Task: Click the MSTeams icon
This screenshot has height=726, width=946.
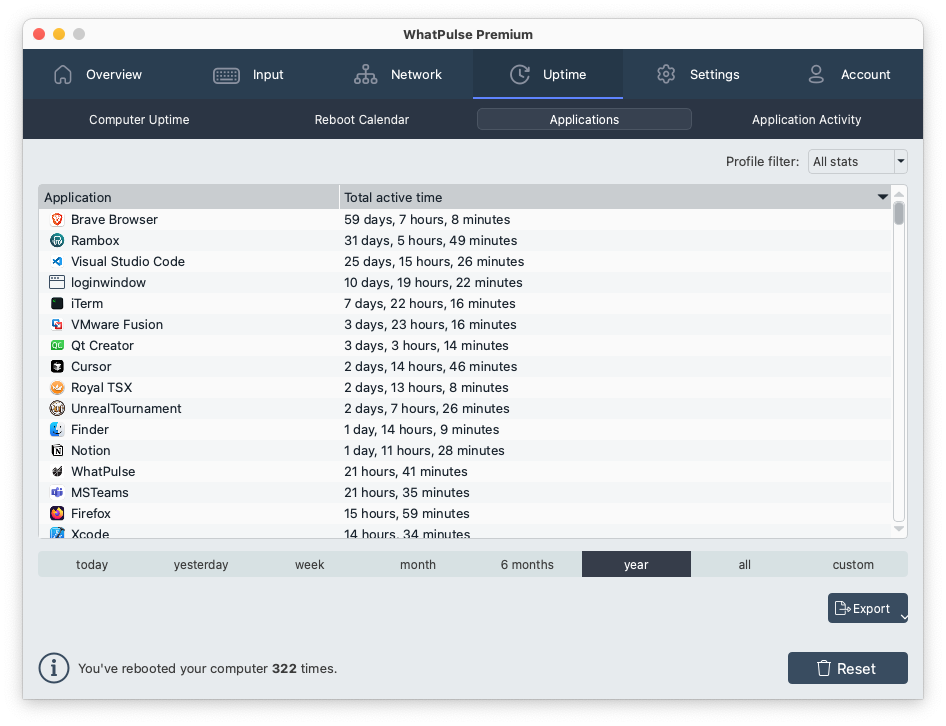Action: tap(57, 492)
